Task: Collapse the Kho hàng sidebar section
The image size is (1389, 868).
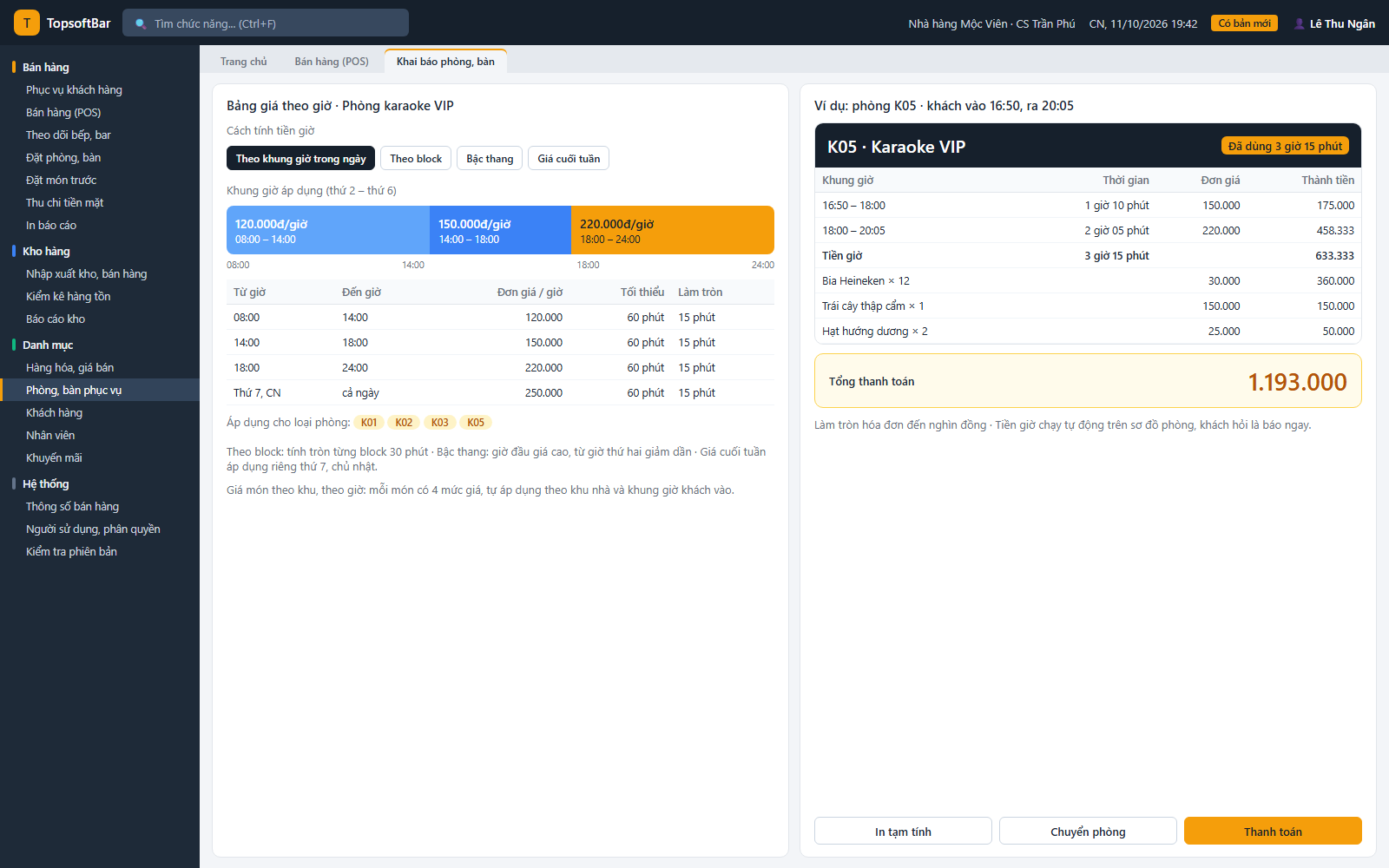Action: (46, 251)
